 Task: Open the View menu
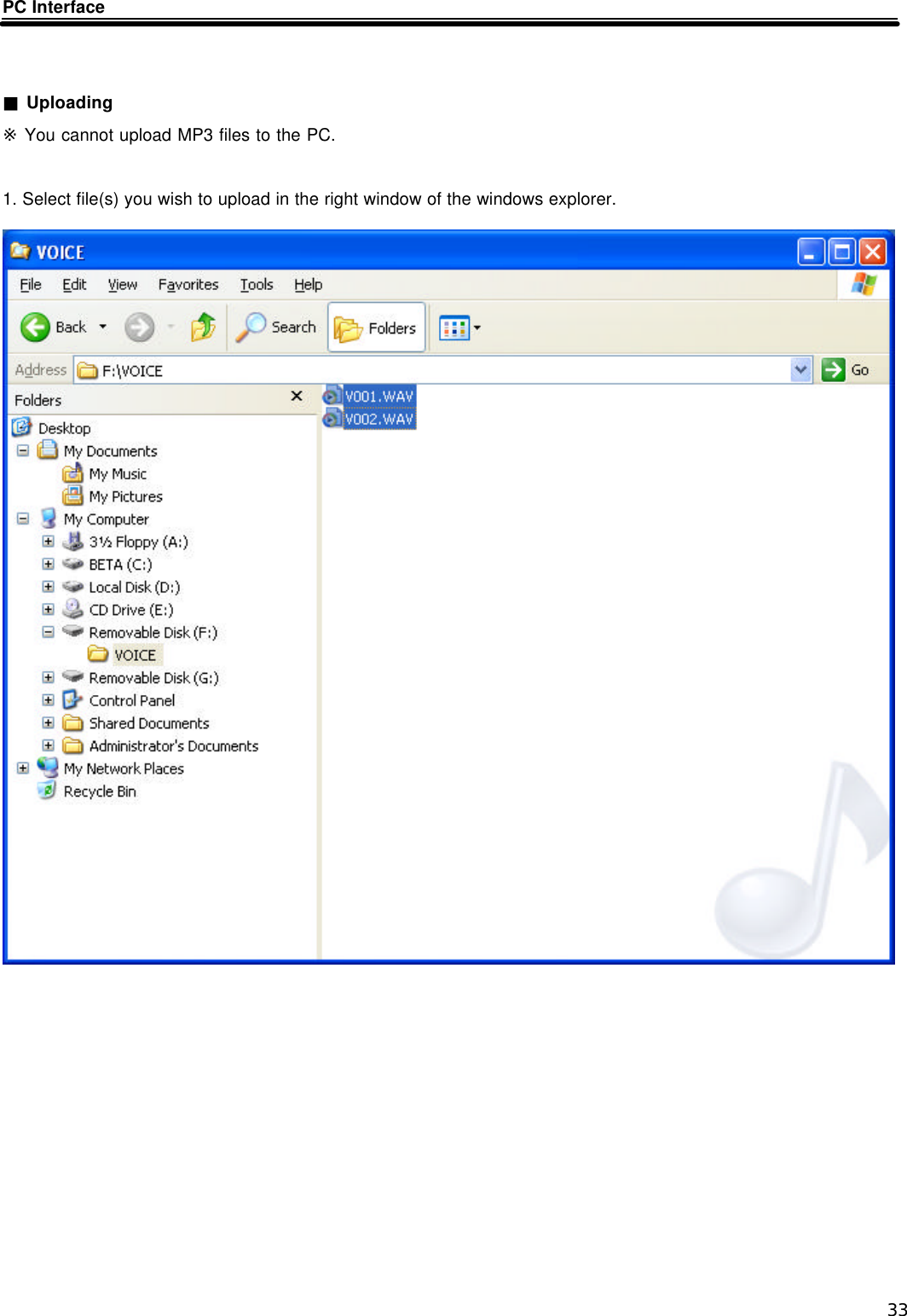click(123, 285)
